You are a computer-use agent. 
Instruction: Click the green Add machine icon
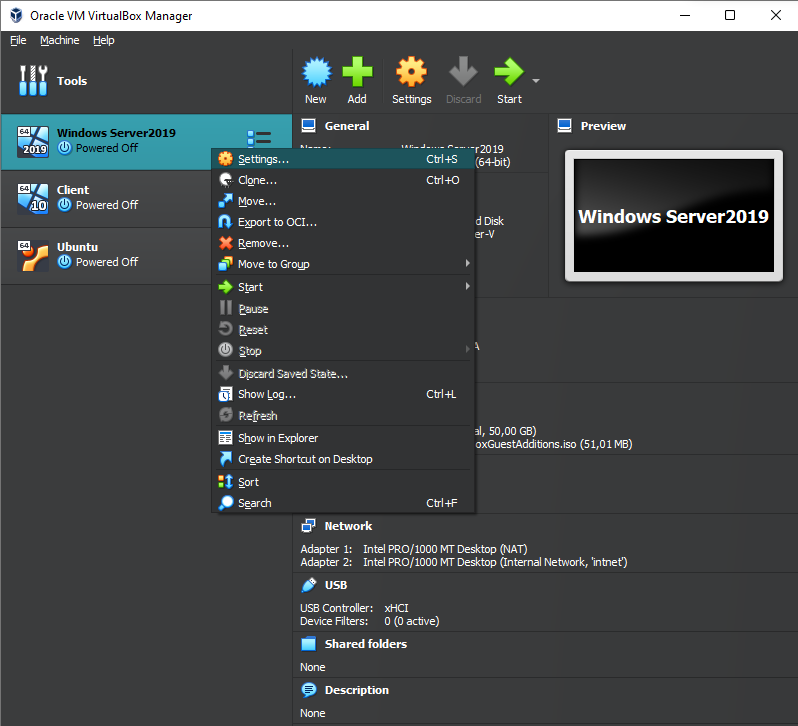[x=357, y=76]
